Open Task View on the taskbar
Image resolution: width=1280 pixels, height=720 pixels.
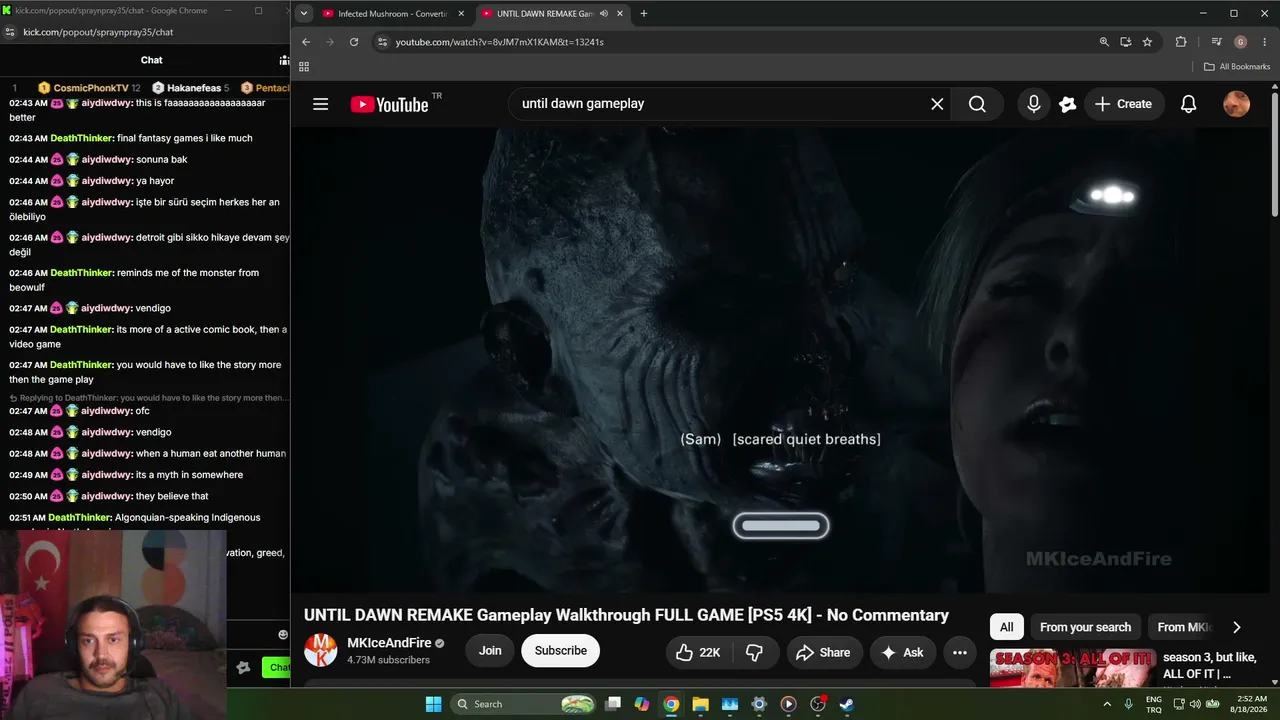613,704
